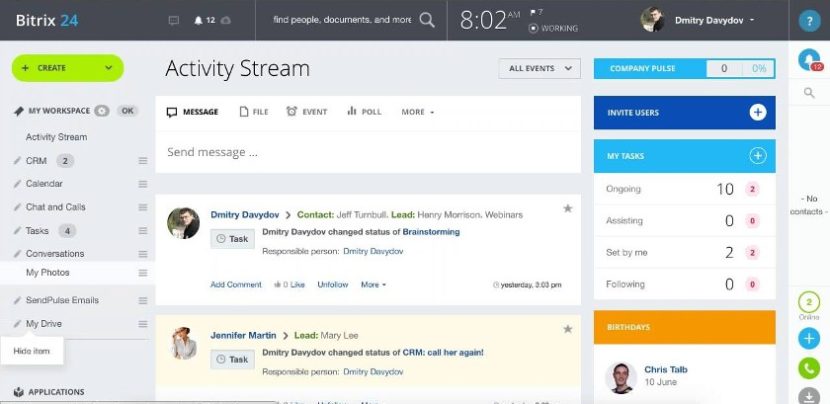The width and height of the screenshot is (830, 404).
Task: Click the Send message input field
Action: (368, 152)
